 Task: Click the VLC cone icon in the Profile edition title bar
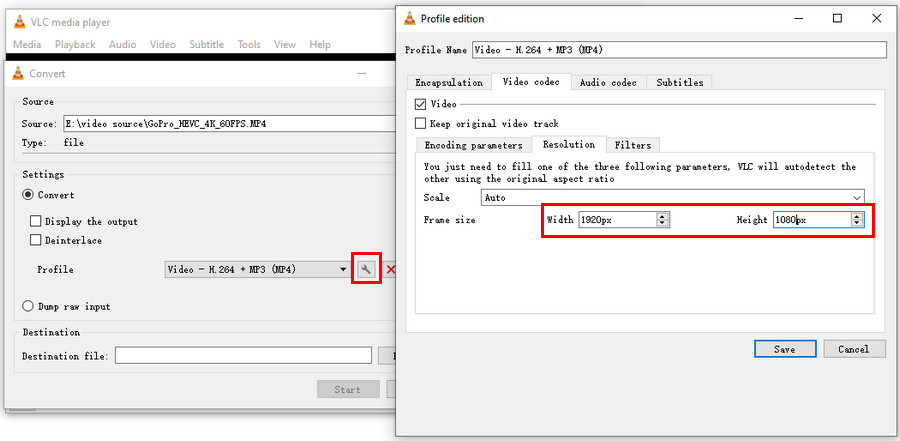point(410,18)
